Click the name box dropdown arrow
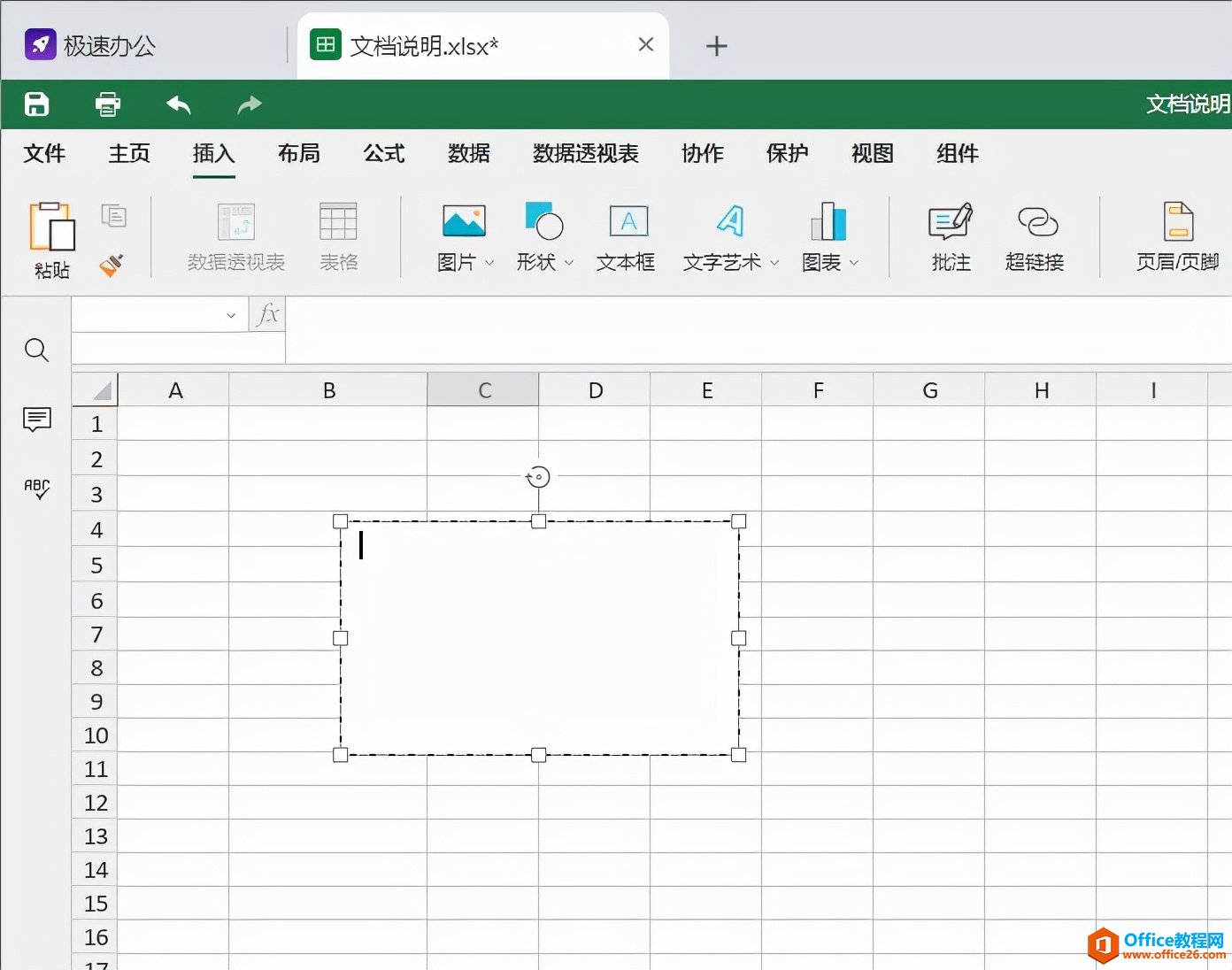Viewport: 1232px width, 970px height. click(x=229, y=314)
